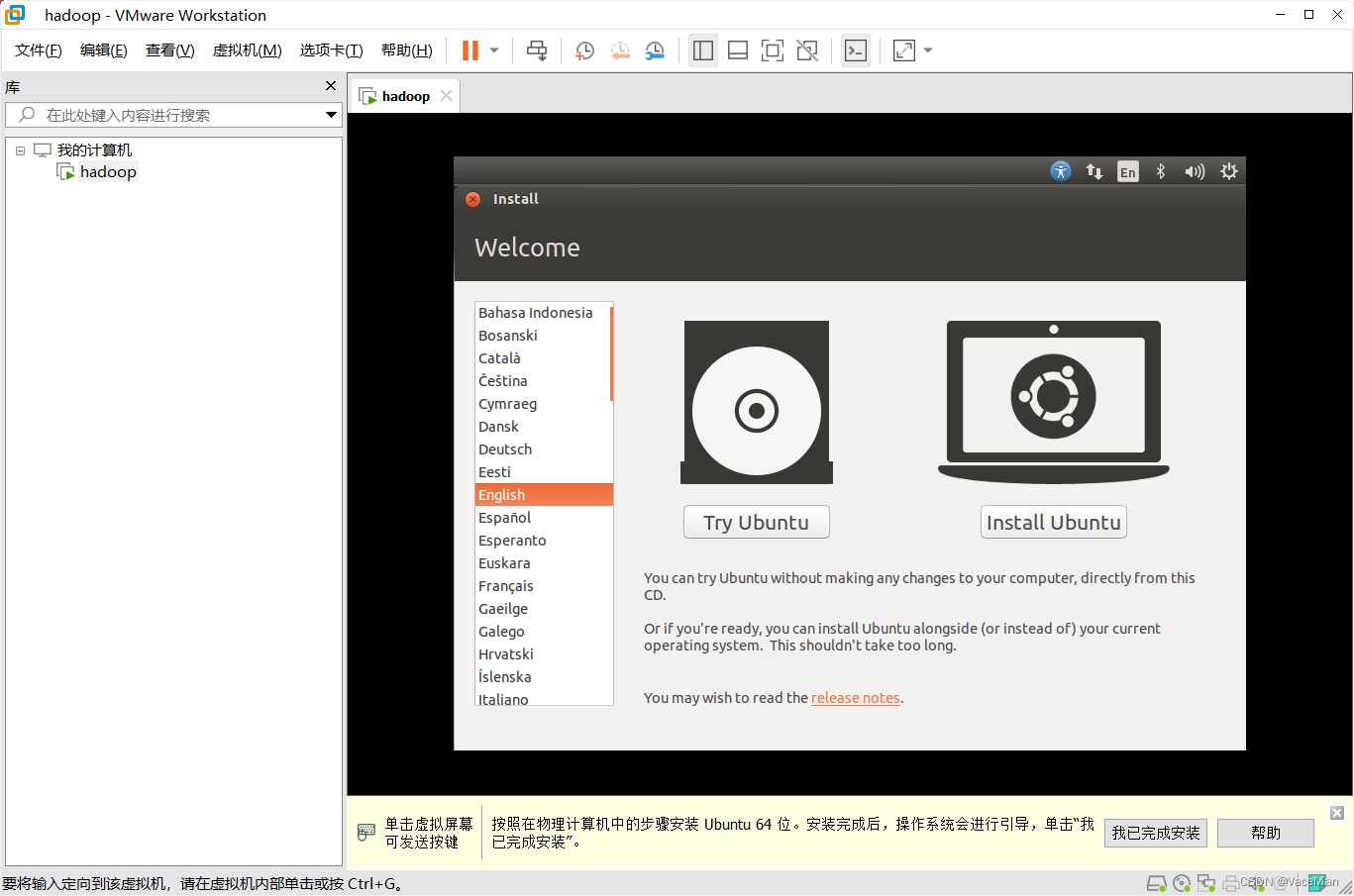
Task: Take a snapshot of the virtual machine
Action: 584,50
